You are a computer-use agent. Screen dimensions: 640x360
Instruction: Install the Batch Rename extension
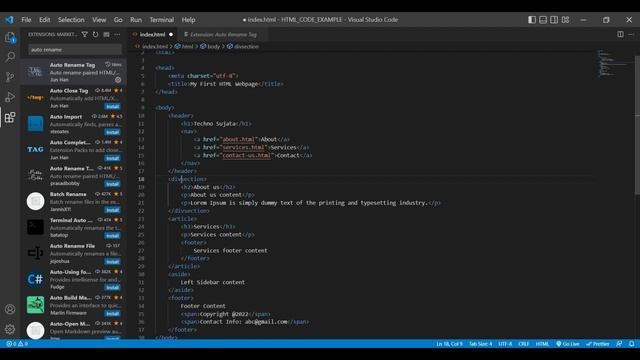coord(112,210)
